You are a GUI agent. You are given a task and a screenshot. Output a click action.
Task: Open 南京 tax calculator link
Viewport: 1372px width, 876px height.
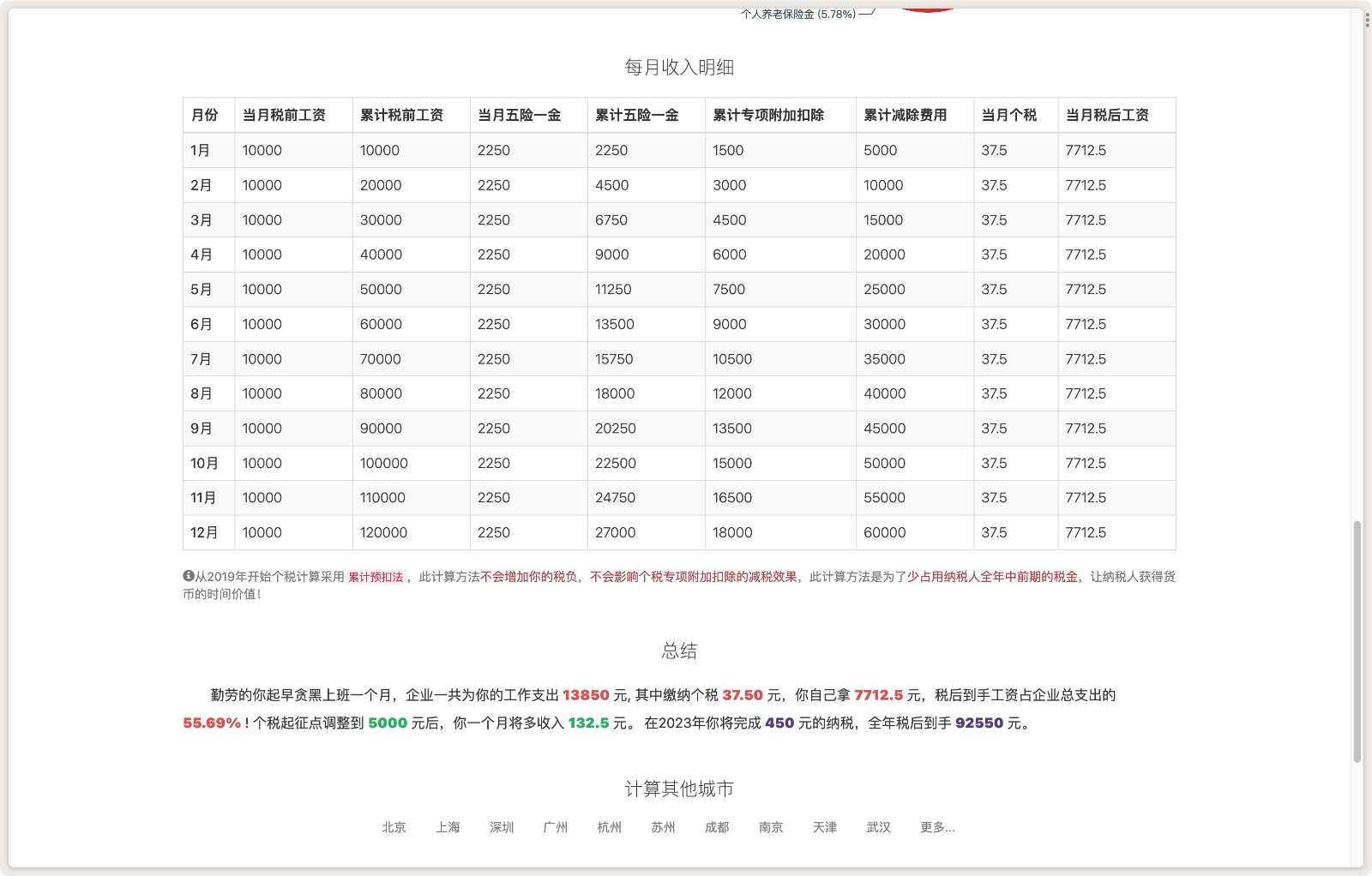click(x=771, y=827)
